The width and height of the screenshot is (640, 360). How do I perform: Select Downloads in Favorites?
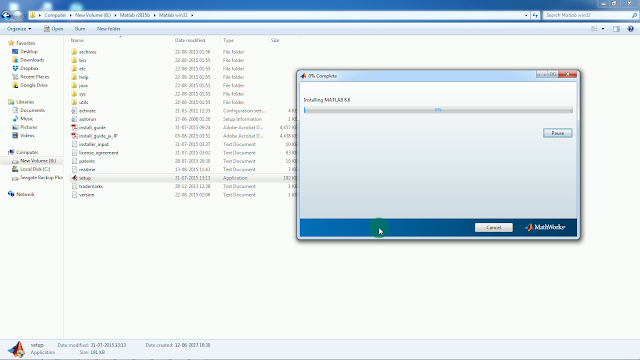coord(32,60)
